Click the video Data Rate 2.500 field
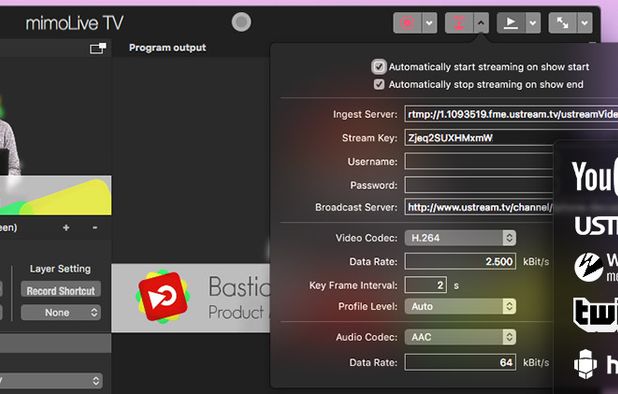 pyautogui.click(x=460, y=262)
